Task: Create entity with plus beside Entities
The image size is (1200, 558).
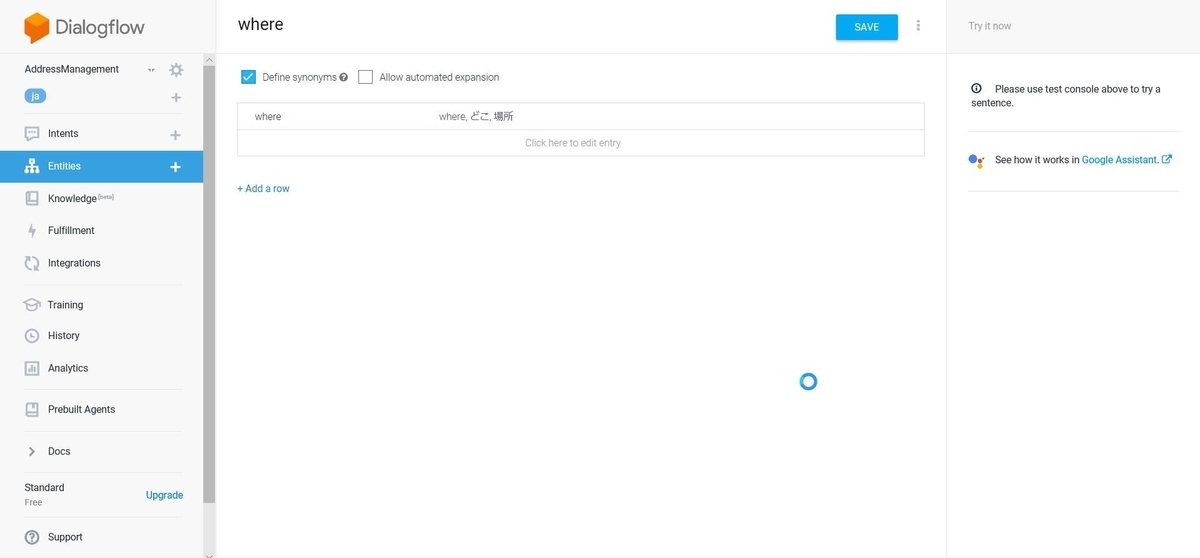Action: pos(175,167)
